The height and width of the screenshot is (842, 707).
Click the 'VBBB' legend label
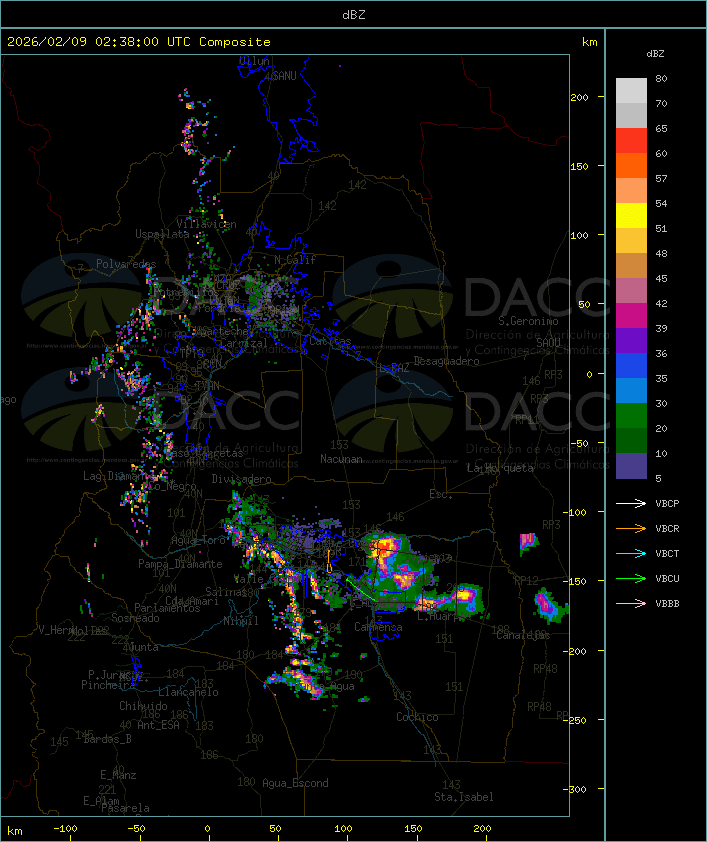(x=667, y=604)
